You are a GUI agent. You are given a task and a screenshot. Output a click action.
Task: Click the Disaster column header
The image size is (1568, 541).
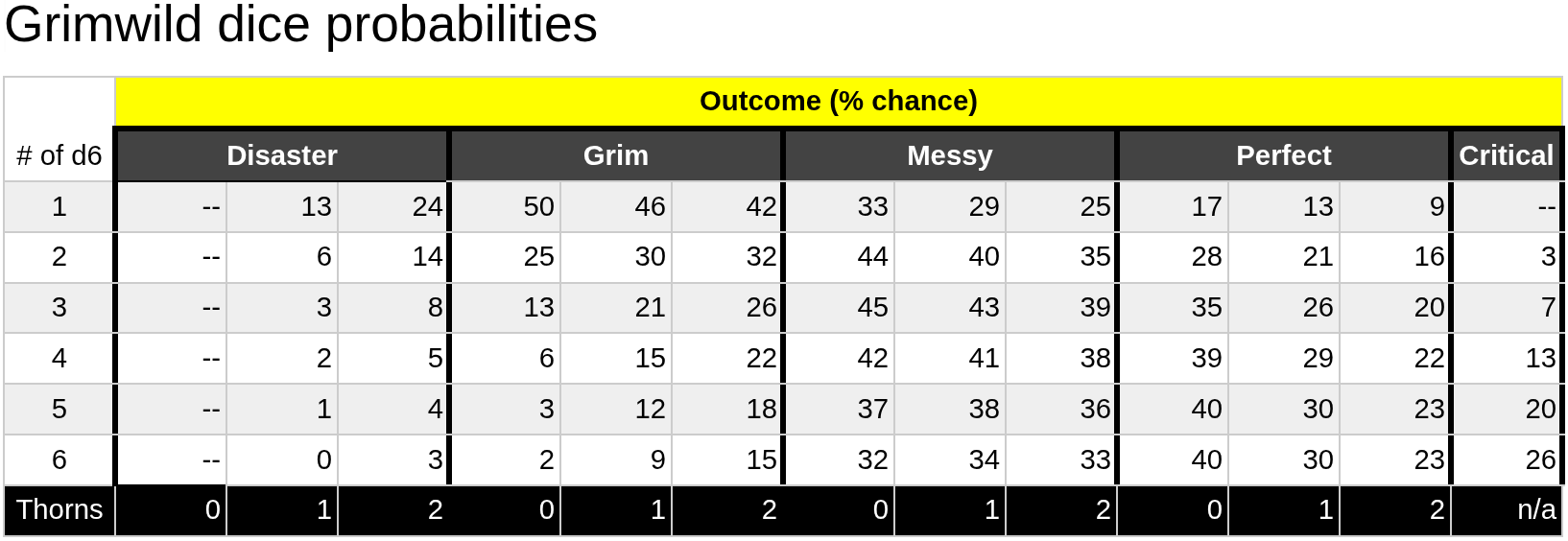point(281,155)
